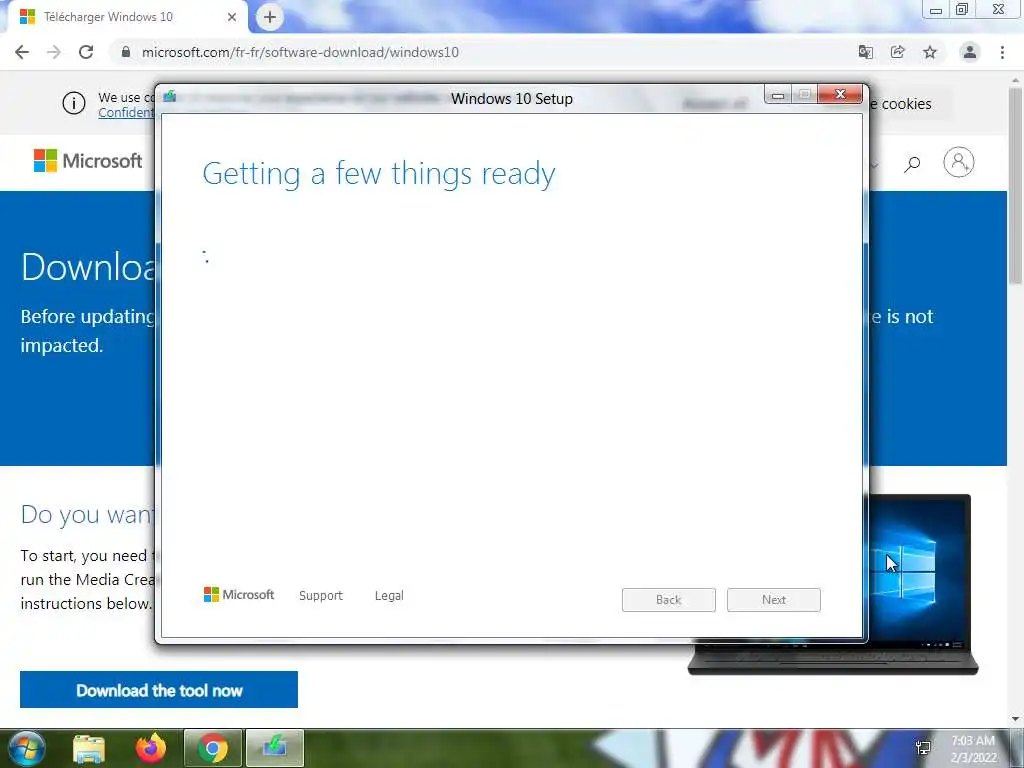
Task: Click the network tray icon
Action: tap(923, 748)
